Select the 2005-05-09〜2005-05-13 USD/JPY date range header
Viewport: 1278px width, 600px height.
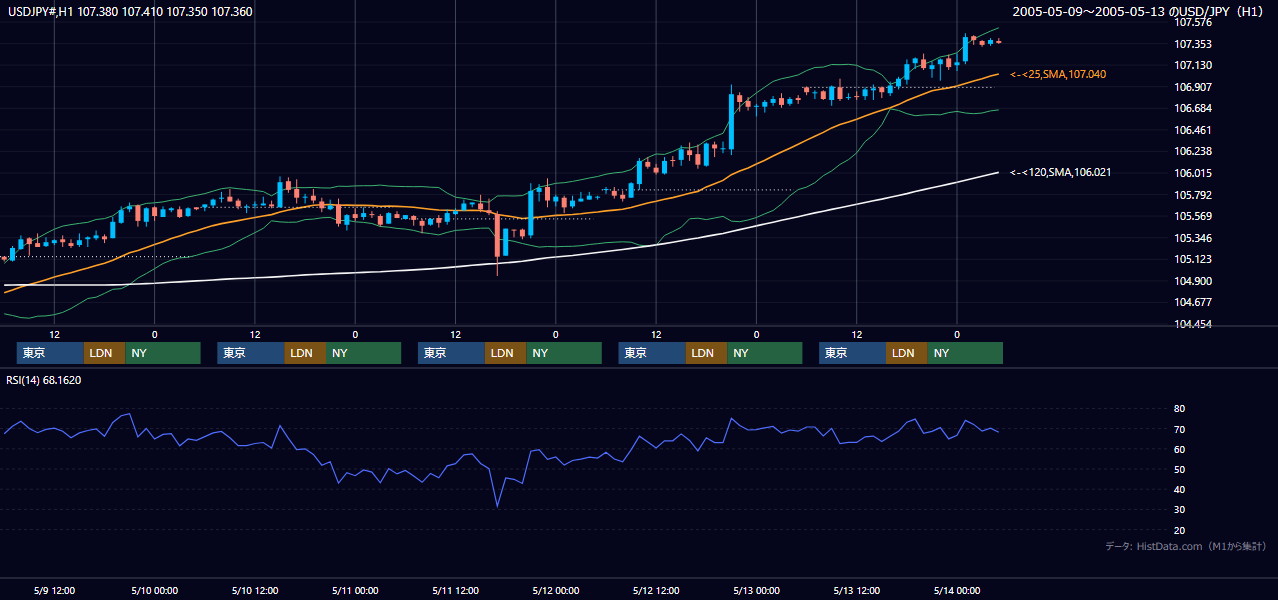(1139, 12)
